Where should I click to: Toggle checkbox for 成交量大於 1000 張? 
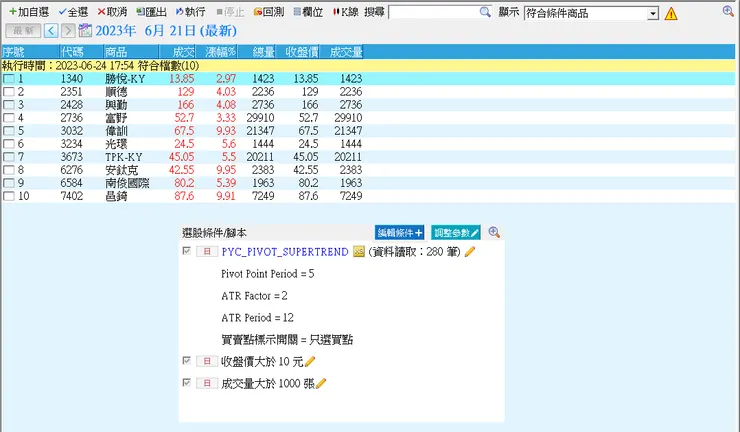186,382
